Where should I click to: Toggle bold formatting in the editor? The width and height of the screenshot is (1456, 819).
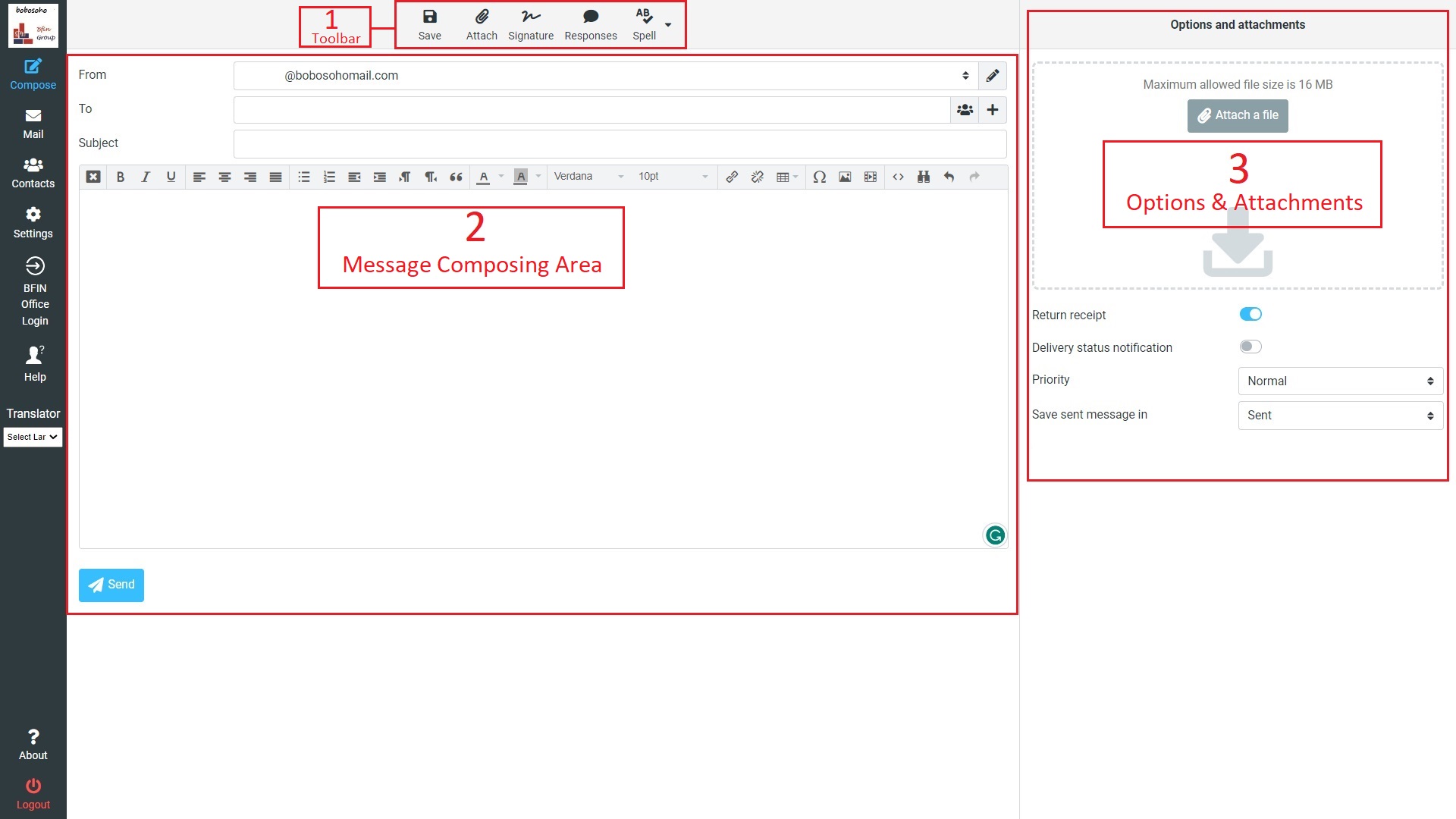click(x=120, y=177)
